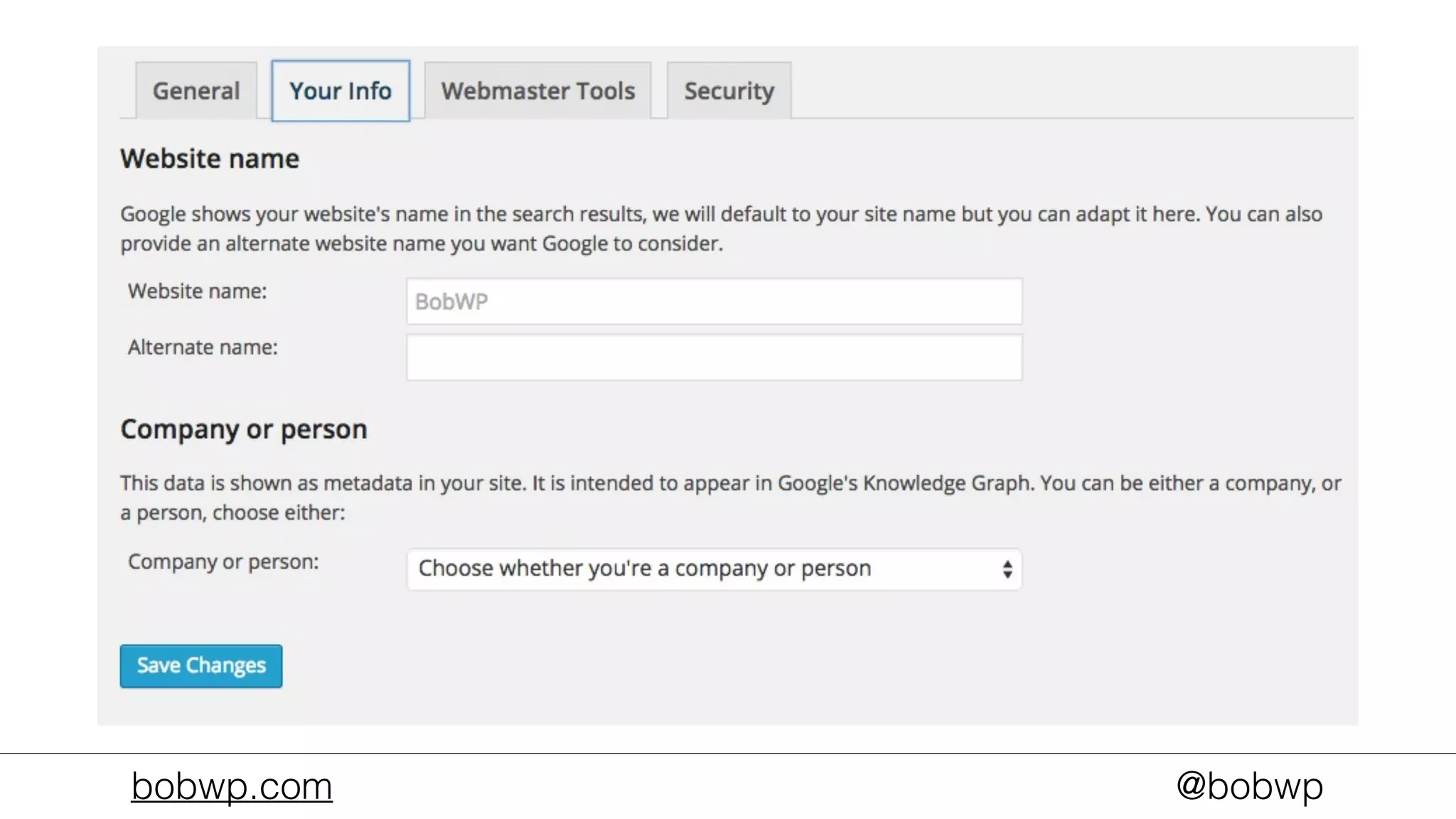Click the "Company or person" section heading

[244, 429]
